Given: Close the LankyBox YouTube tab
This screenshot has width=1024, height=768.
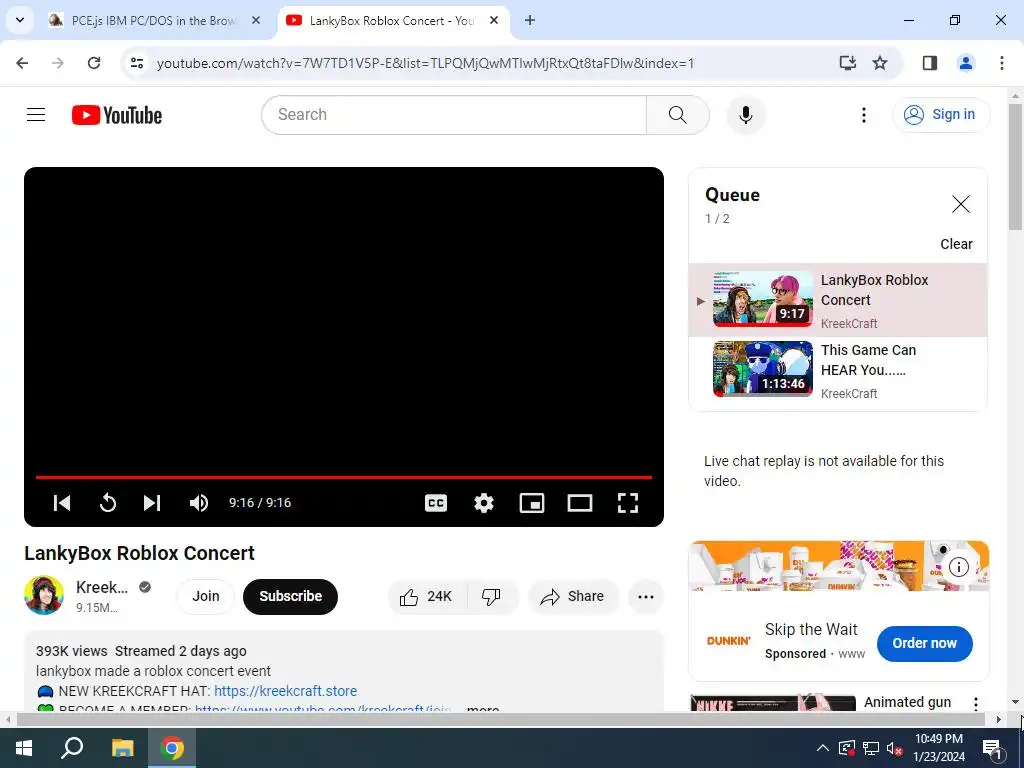Looking at the screenshot, I should [x=494, y=20].
